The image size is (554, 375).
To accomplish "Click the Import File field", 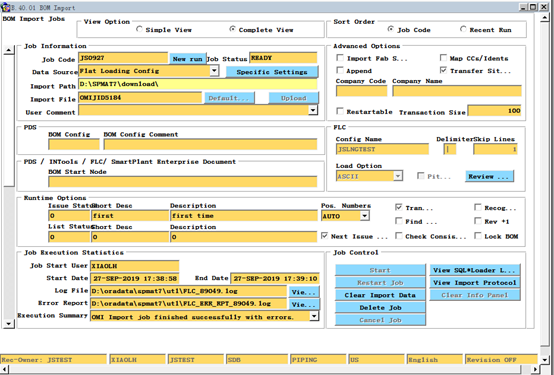I will (x=140, y=98).
